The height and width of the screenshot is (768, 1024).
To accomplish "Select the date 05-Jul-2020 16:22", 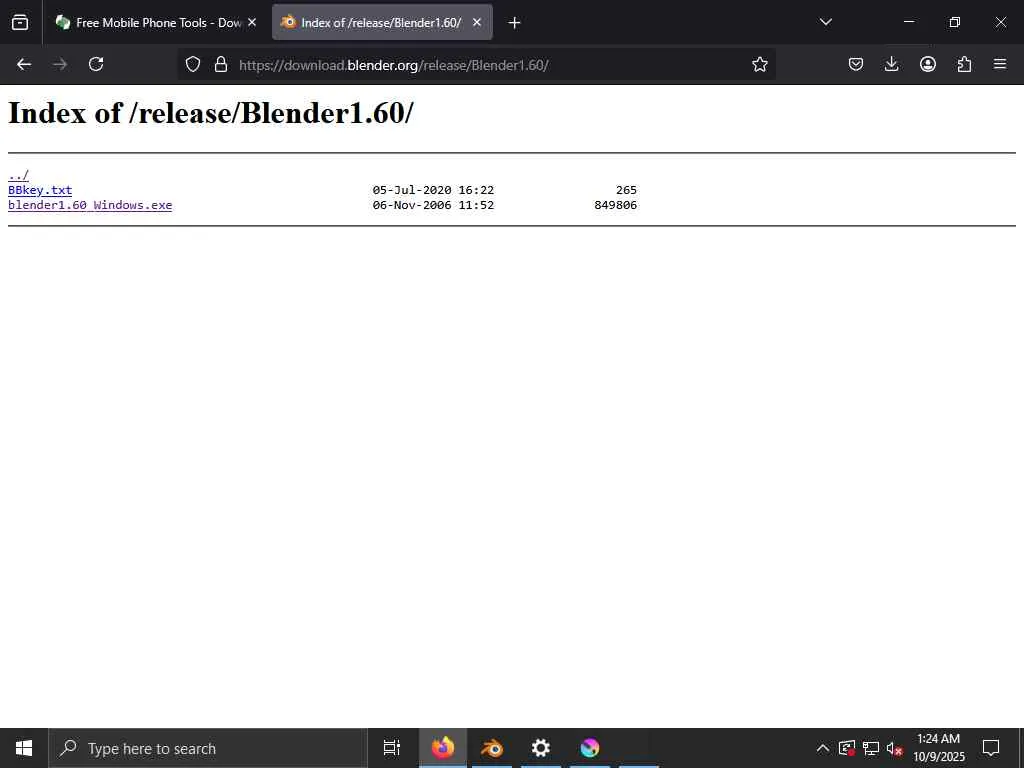I will coord(433,190).
